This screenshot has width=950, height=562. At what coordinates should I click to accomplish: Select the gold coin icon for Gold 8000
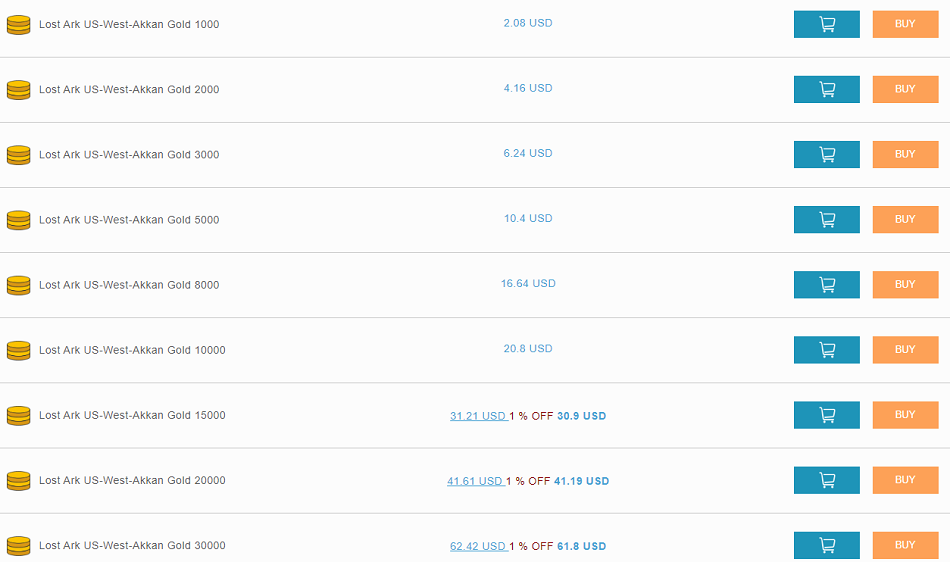(x=18, y=285)
